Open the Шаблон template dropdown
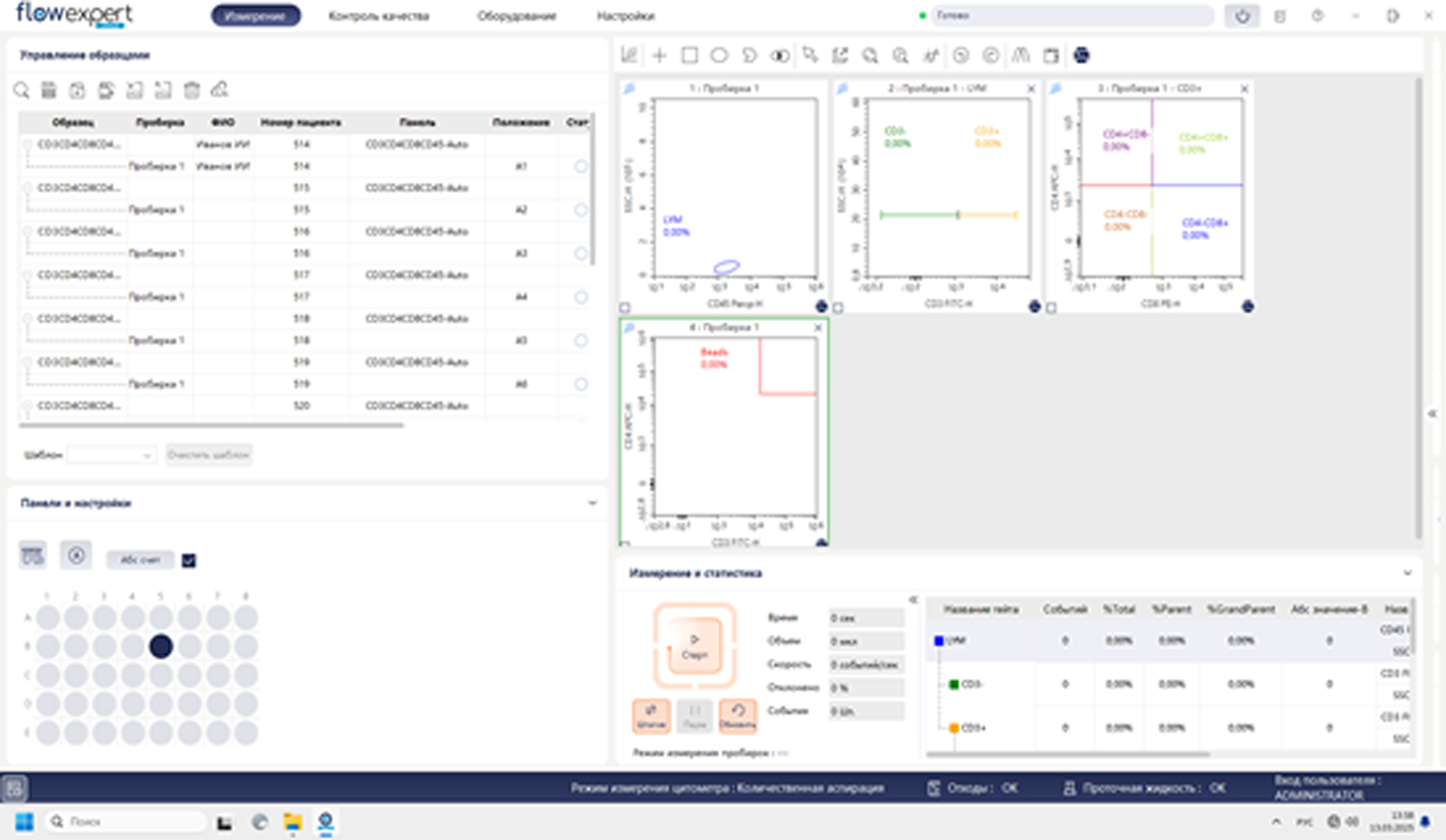 [x=111, y=455]
